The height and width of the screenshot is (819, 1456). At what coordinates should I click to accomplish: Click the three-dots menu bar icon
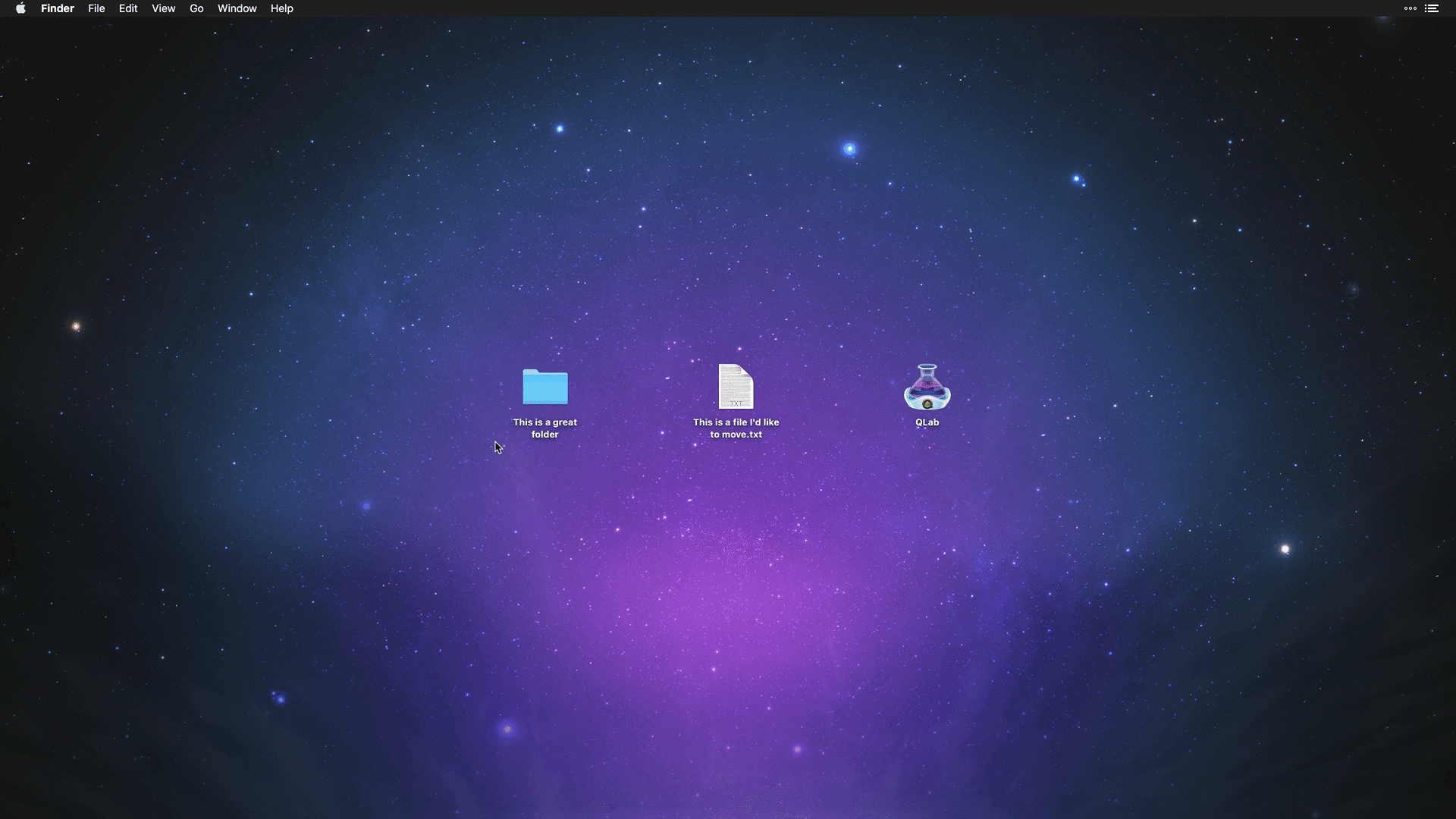(x=1410, y=8)
